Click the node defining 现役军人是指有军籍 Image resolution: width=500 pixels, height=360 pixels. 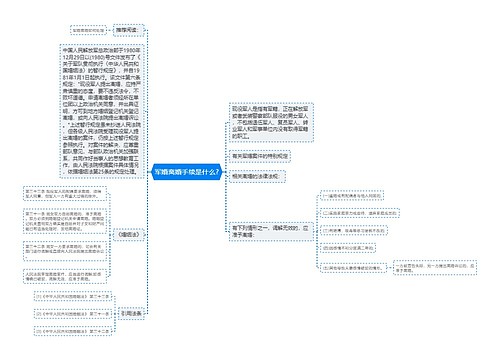(271, 123)
